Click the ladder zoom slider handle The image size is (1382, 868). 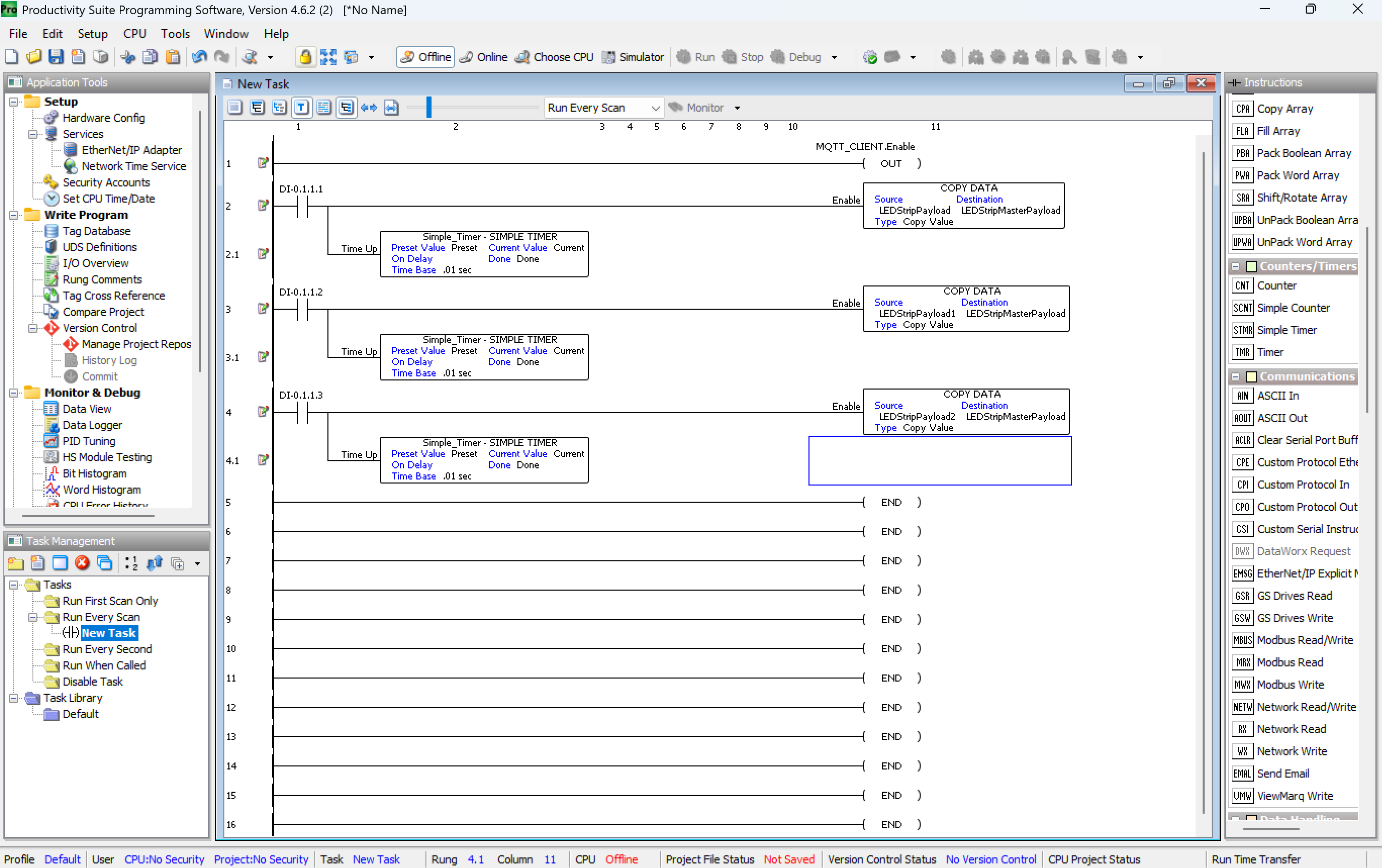click(428, 107)
